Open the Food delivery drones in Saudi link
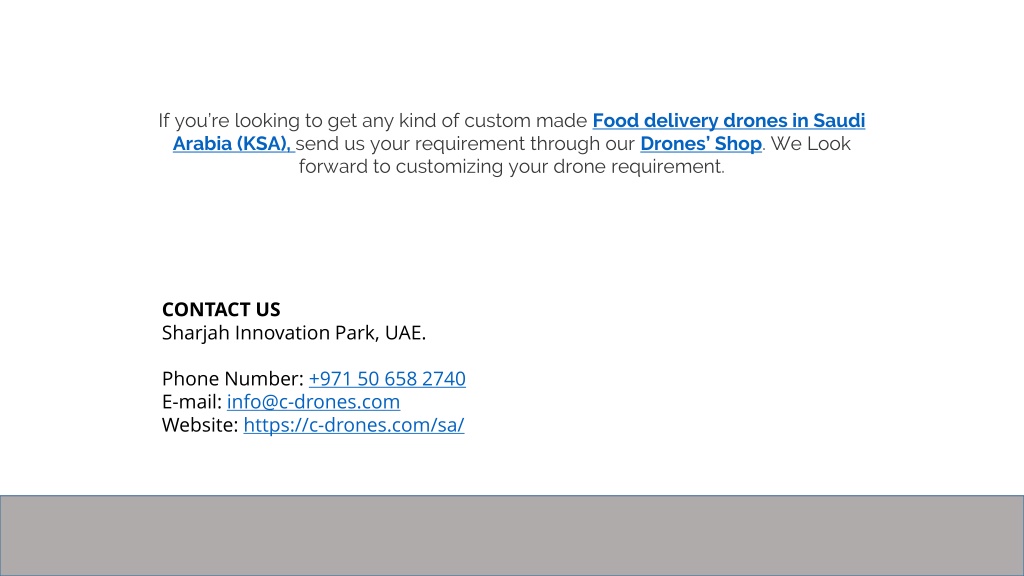The width and height of the screenshot is (1024, 576). (729, 121)
